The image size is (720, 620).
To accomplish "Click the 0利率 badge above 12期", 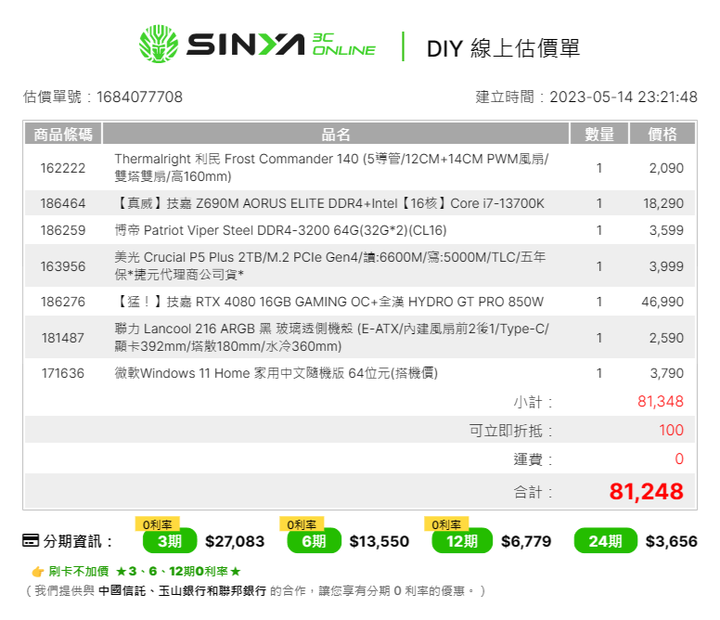I will pyautogui.click(x=446, y=524).
